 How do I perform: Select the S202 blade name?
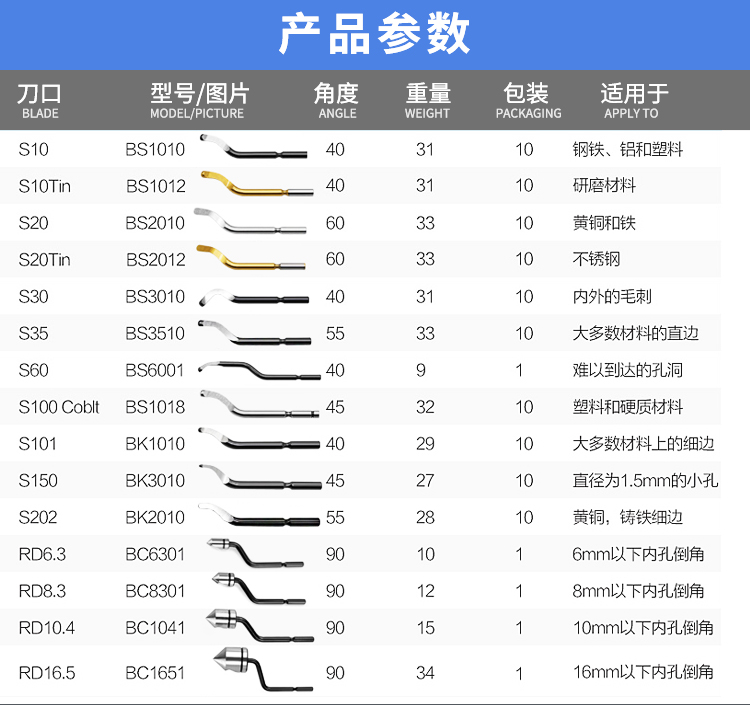point(38,518)
